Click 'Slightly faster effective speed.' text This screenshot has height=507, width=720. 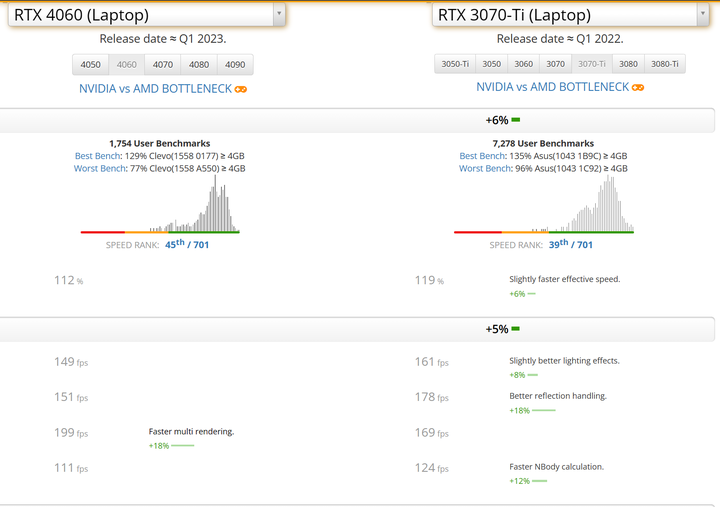click(565, 279)
